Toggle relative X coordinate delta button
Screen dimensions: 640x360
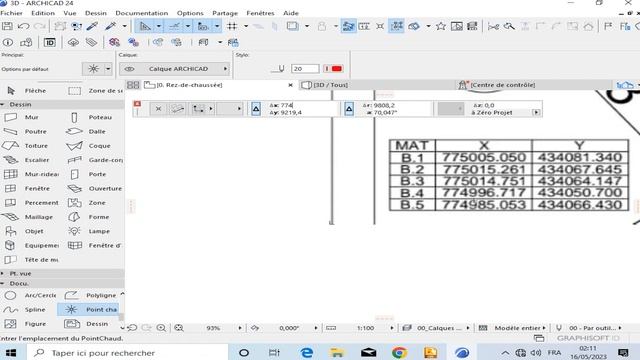pos(256,109)
